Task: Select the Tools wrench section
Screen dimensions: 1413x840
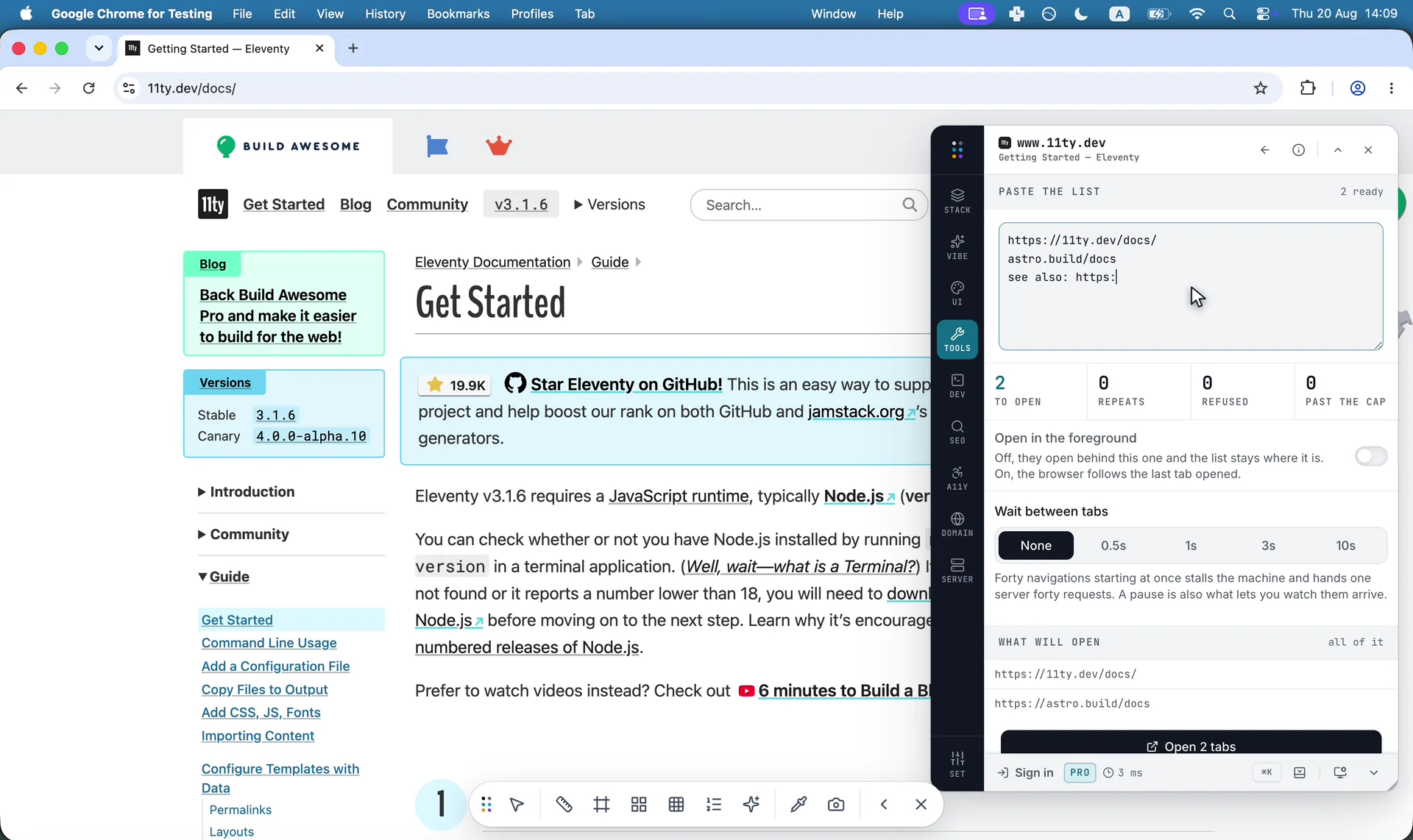Action: point(957,339)
